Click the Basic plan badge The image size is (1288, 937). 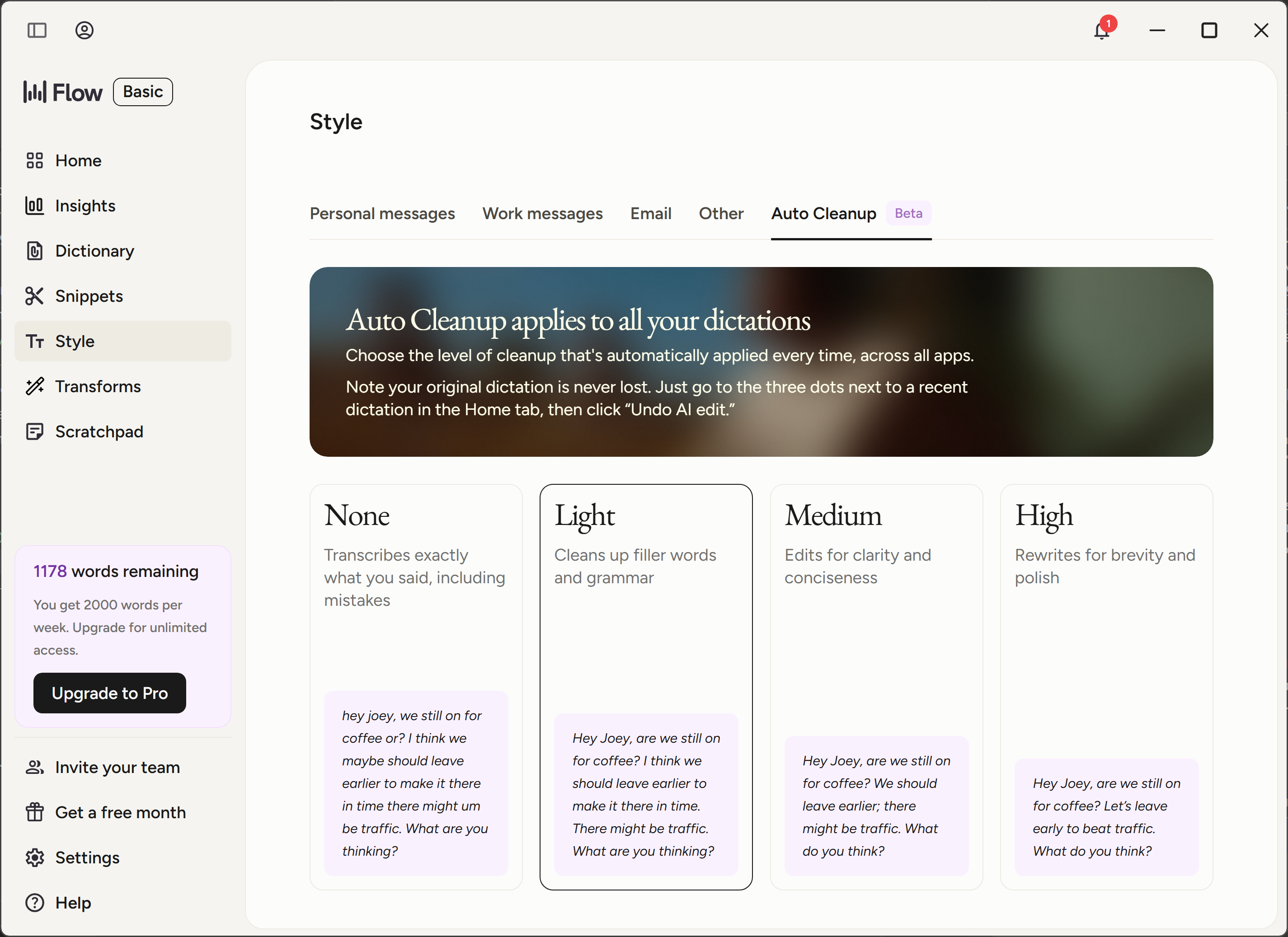point(143,92)
